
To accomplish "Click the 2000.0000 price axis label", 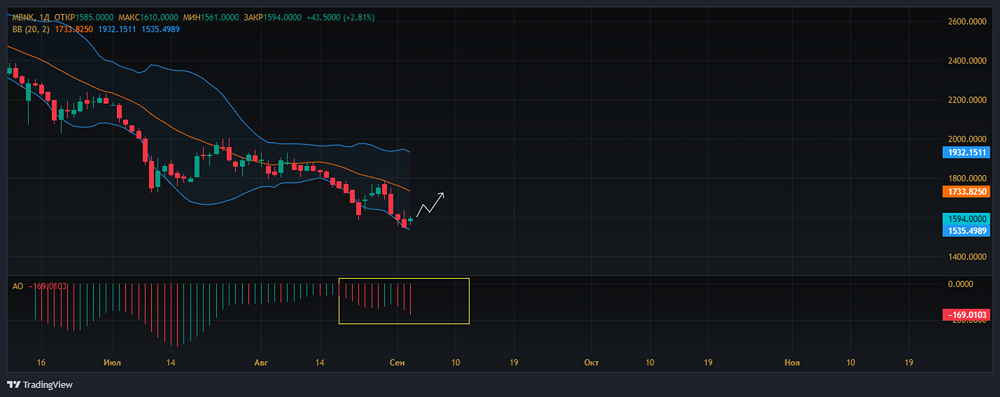I will 967,139.
